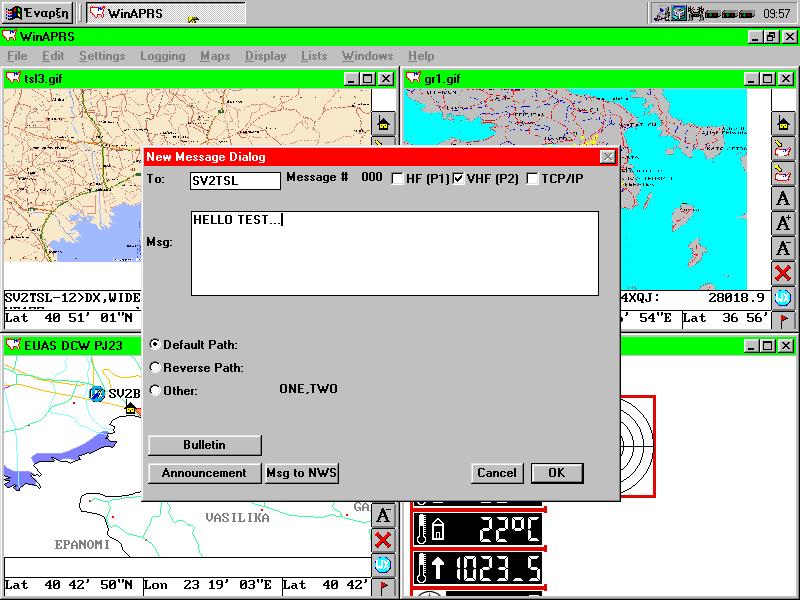The image size is (800, 600).
Task: Click the A- icon in EUAS DCW PJ23 window
Action: tap(383, 515)
